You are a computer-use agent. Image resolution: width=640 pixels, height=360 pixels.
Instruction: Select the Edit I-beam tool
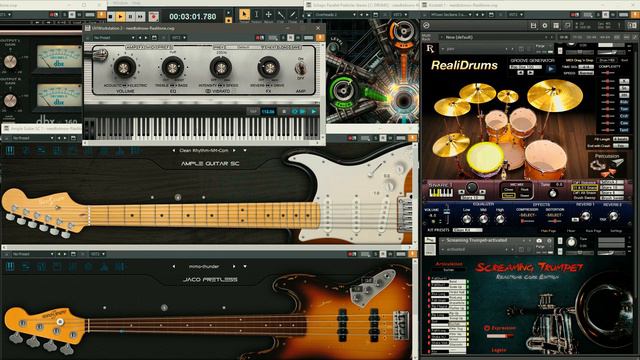[x=256, y=15]
